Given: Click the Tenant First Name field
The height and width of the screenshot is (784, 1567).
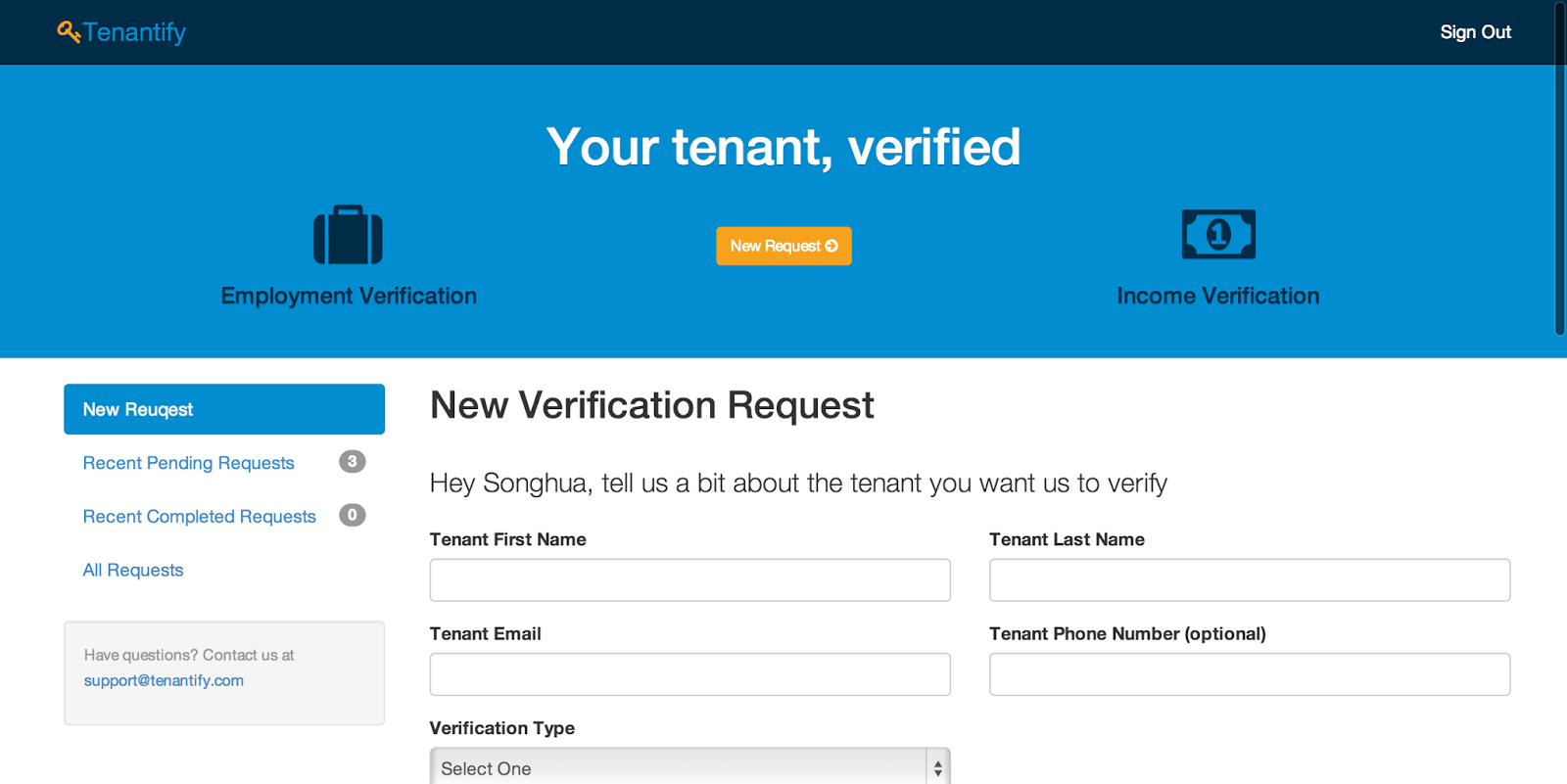Looking at the screenshot, I should (689, 580).
